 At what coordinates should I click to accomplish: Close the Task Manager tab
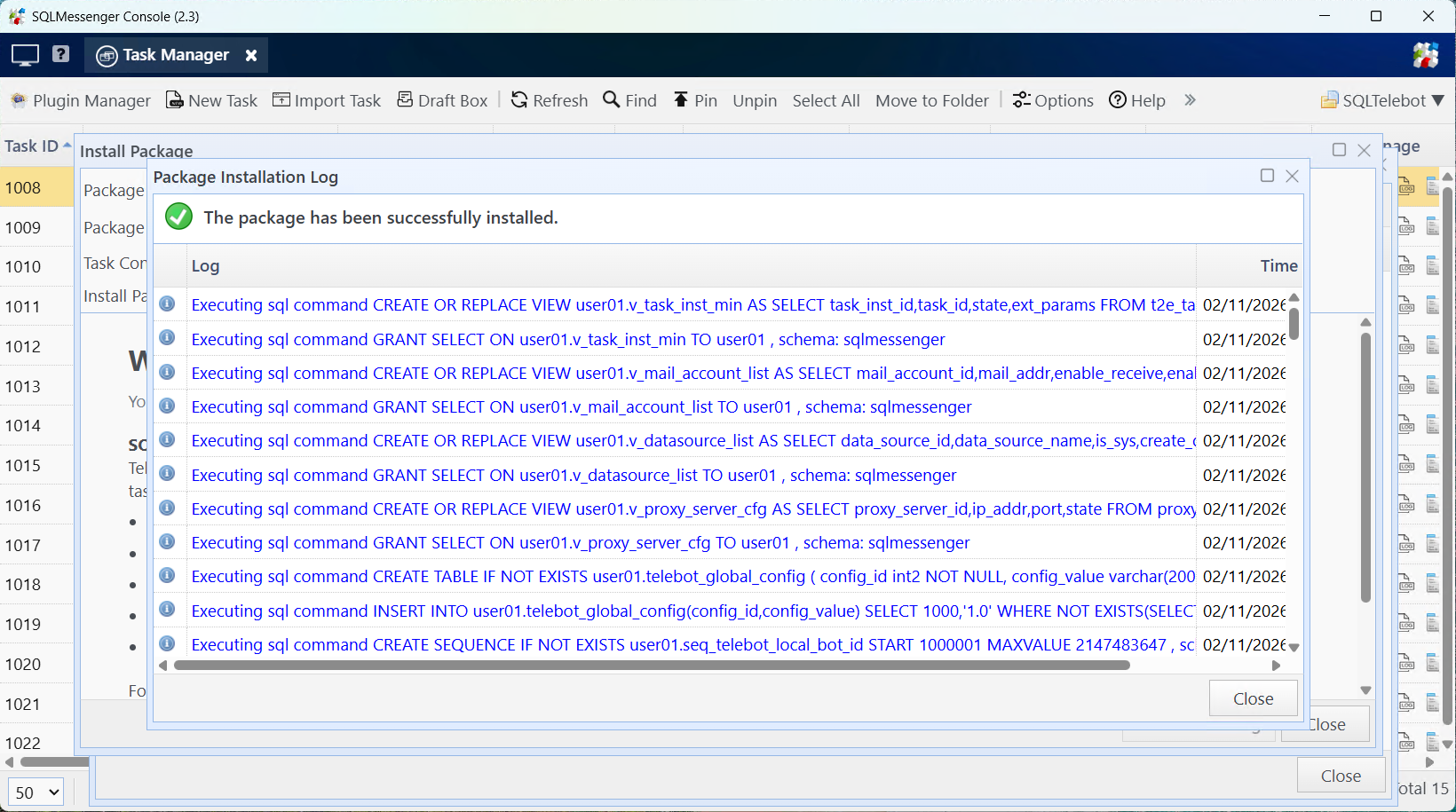(251, 55)
